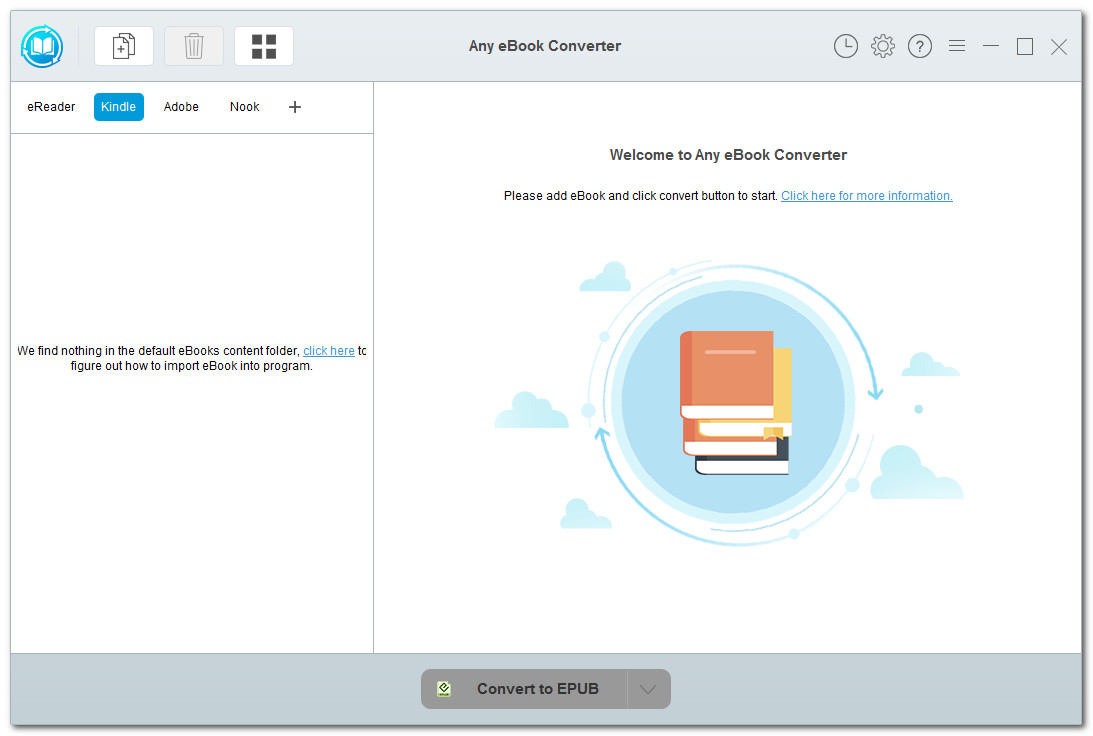The width and height of the screenshot is (1093, 736).
Task: Switch to the Nook tab
Action: (x=245, y=107)
